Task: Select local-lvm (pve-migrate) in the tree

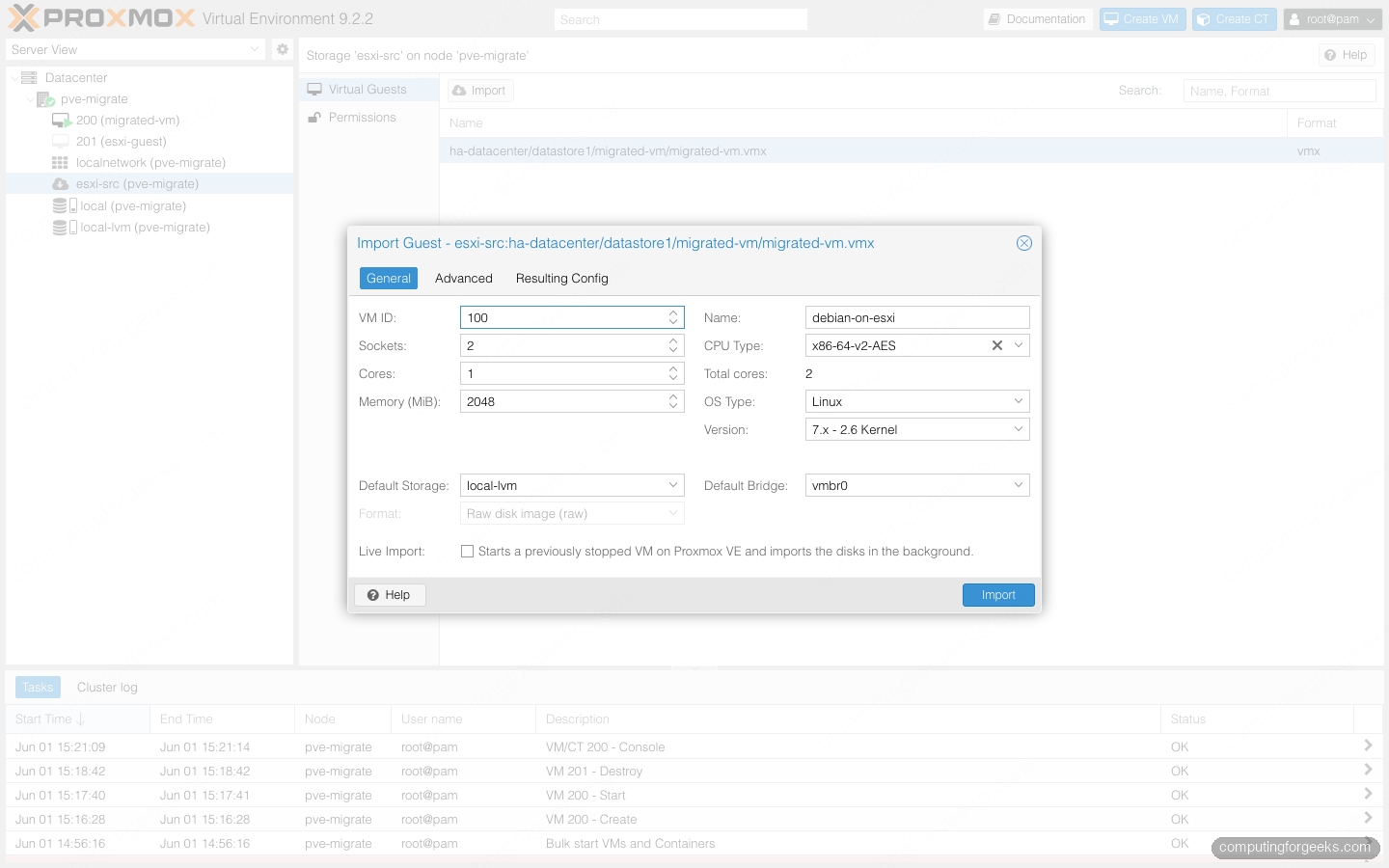Action: tap(150, 228)
